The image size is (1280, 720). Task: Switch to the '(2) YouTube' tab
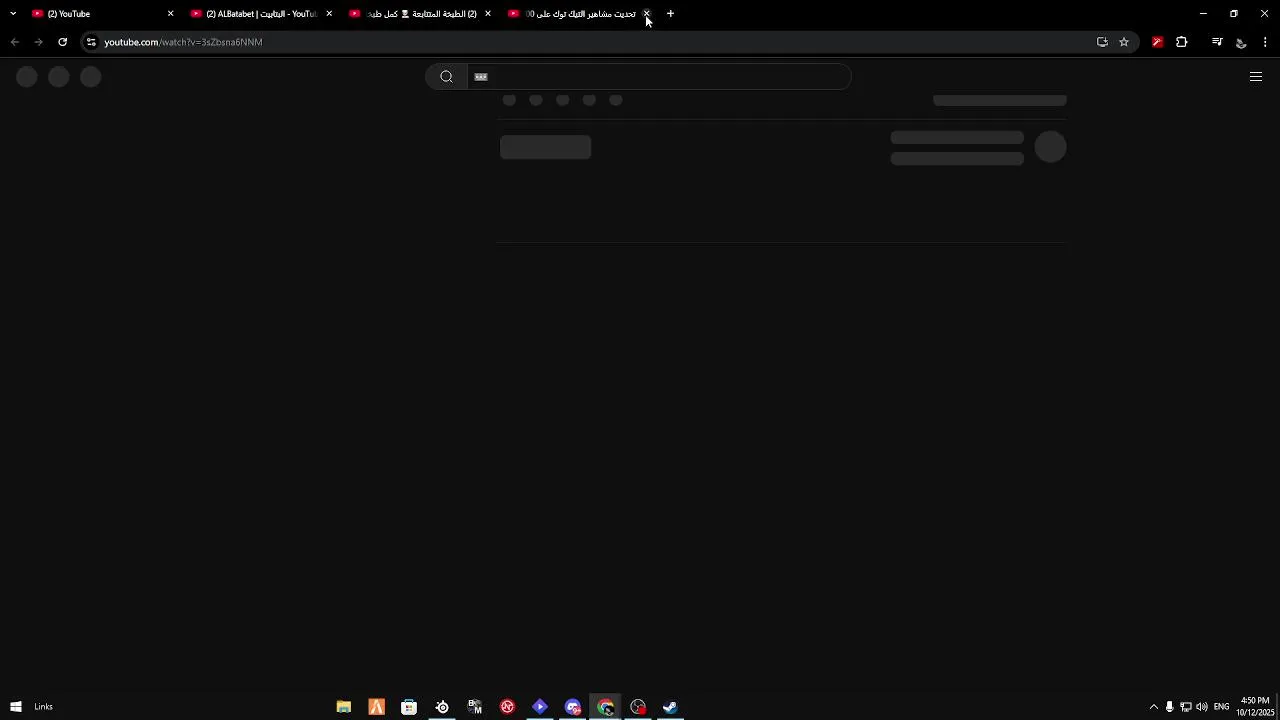click(101, 14)
